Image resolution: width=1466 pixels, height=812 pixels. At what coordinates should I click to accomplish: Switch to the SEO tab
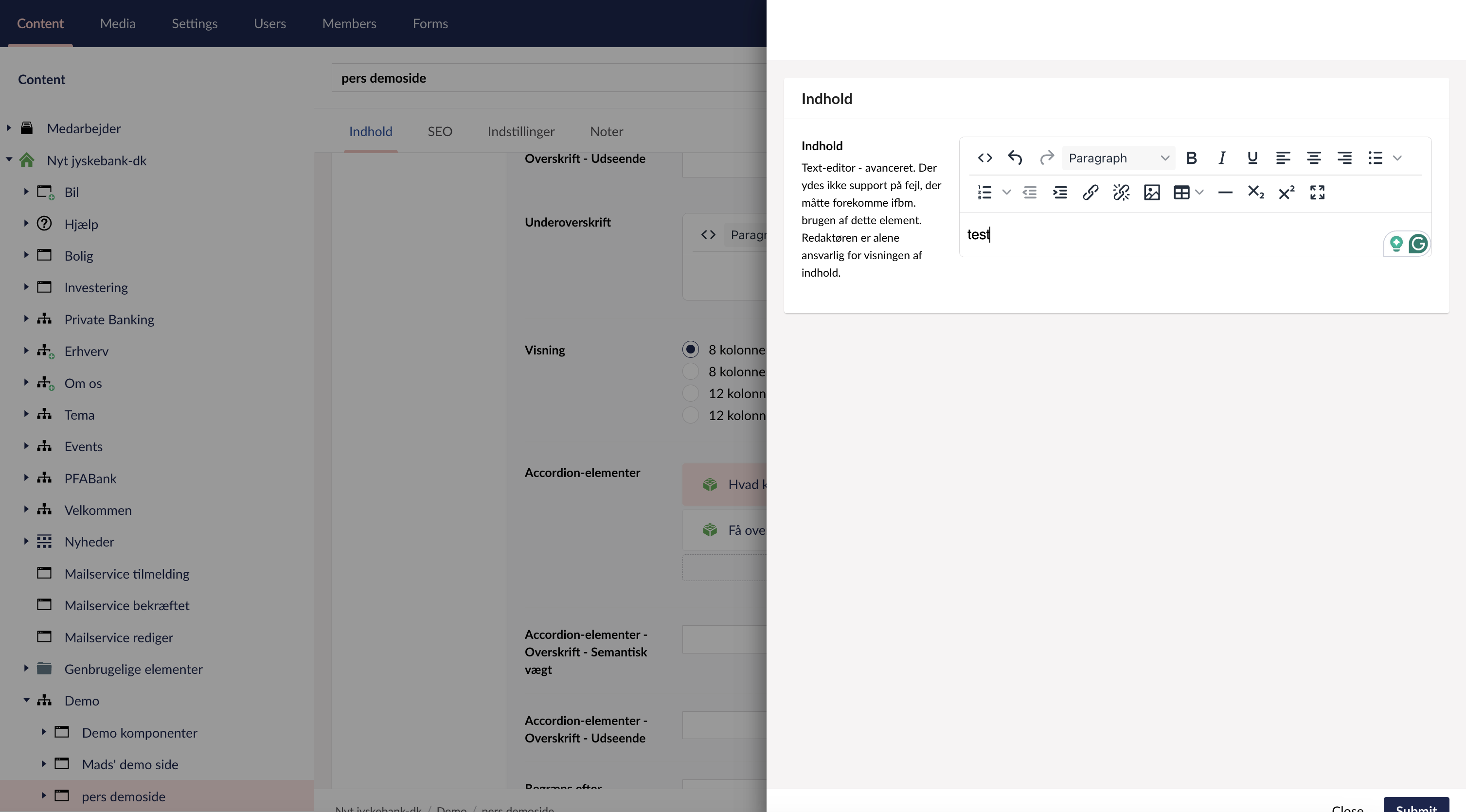coord(440,131)
